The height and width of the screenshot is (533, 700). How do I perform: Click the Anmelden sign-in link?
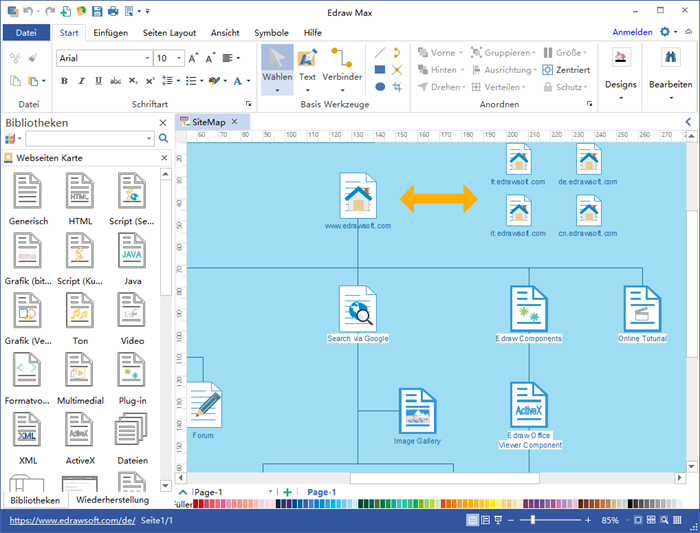631,32
